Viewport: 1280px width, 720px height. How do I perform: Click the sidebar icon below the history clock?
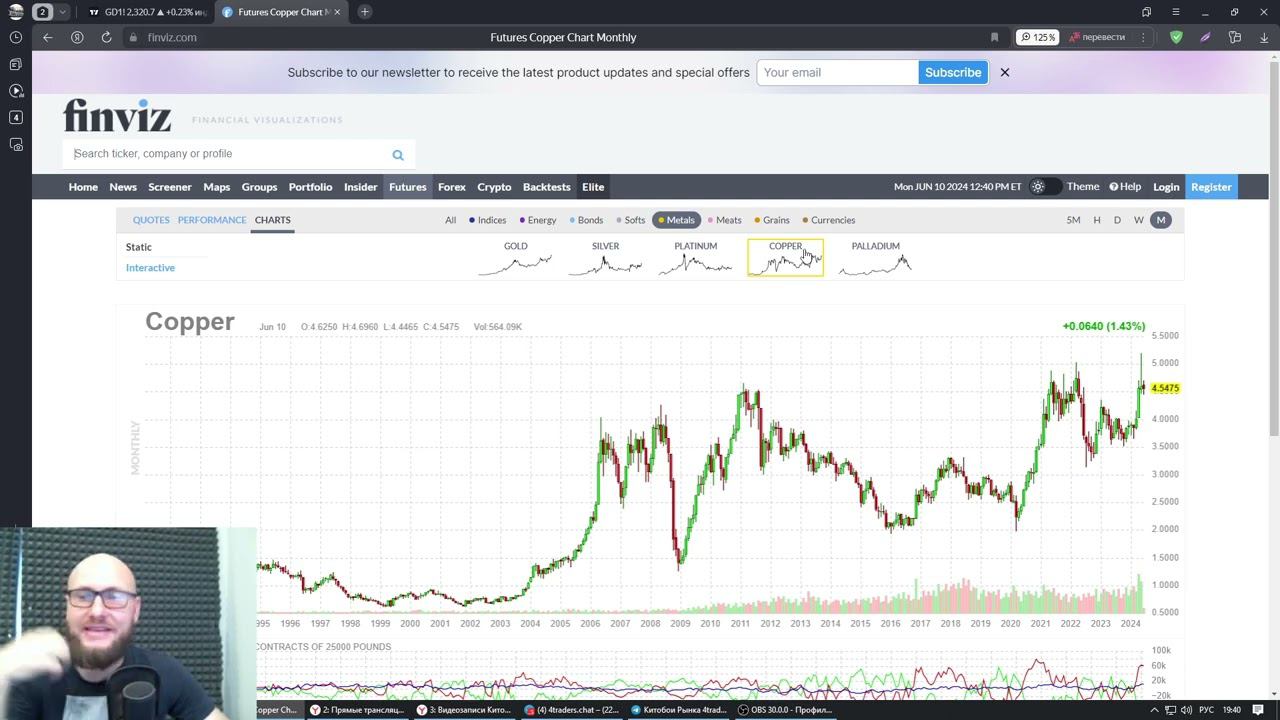[x=15, y=64]
